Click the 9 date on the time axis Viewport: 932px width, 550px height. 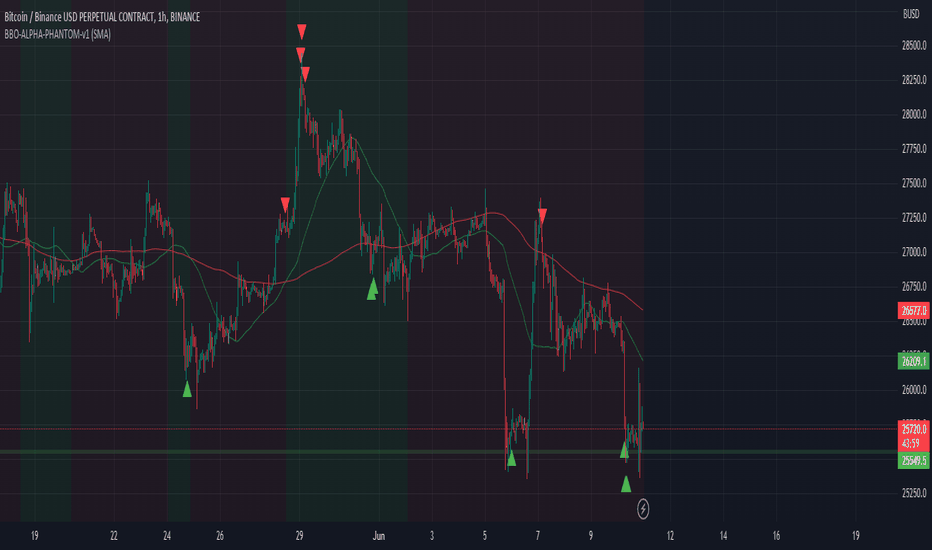591,536
